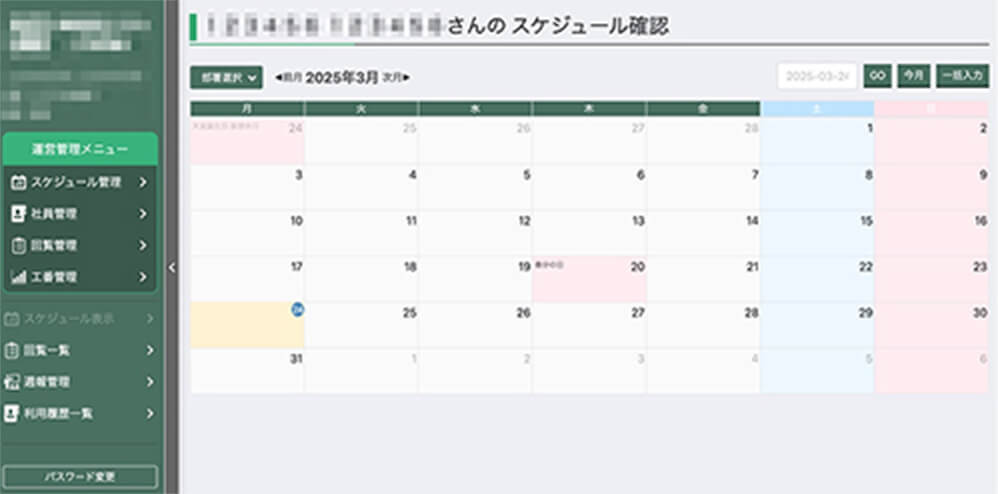Select the March 20 holiday cell
This screenshot has height=494, width=998.
pos(589,279)
